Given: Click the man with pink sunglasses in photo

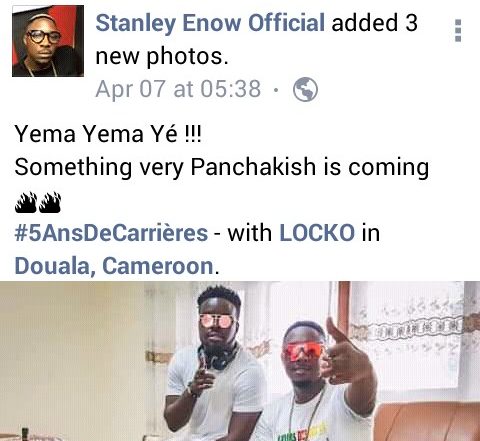Looking at the screenshot, I should [x=217, y=360].
